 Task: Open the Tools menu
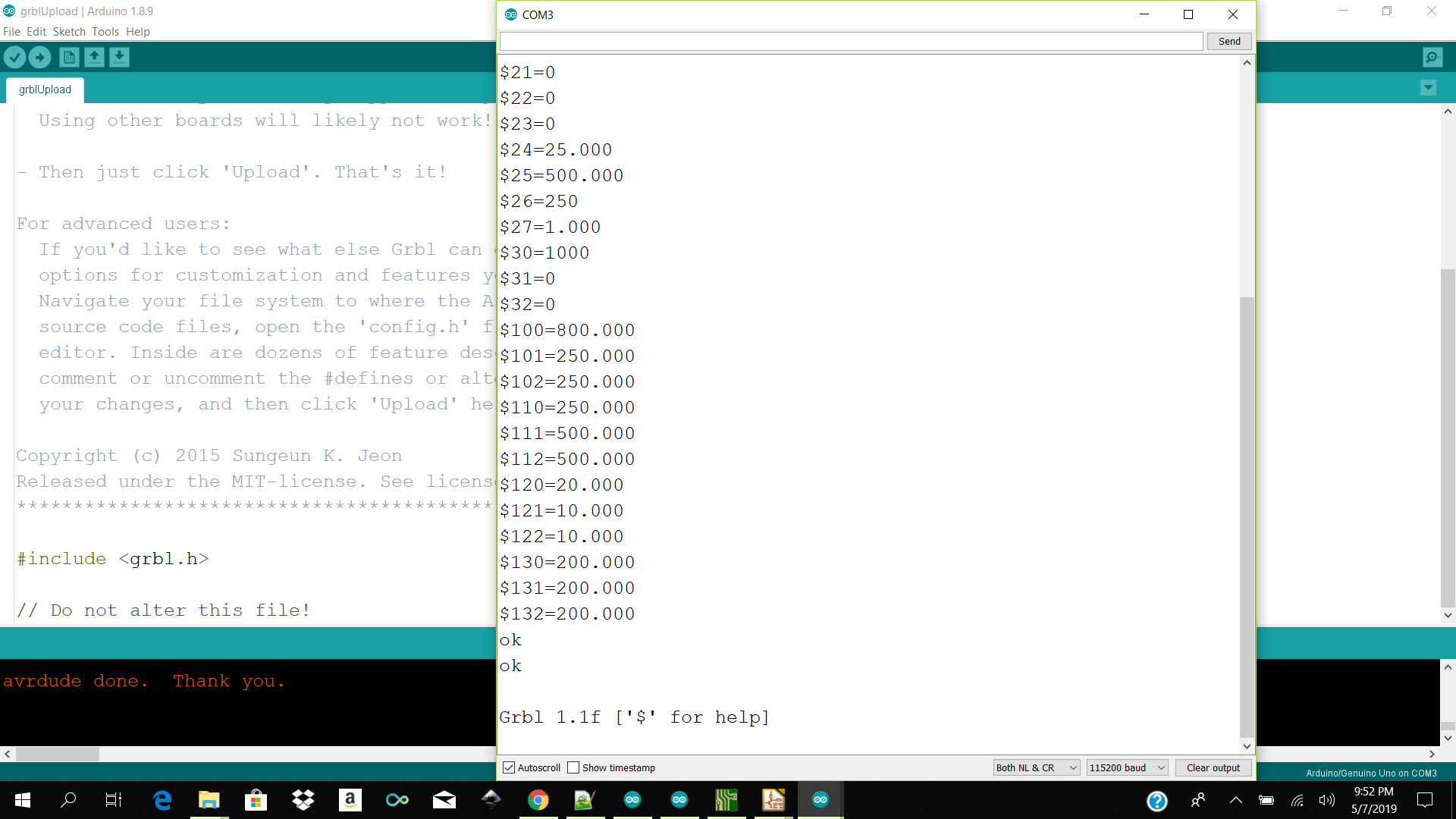pyautogui.click(x=105, y=32)
